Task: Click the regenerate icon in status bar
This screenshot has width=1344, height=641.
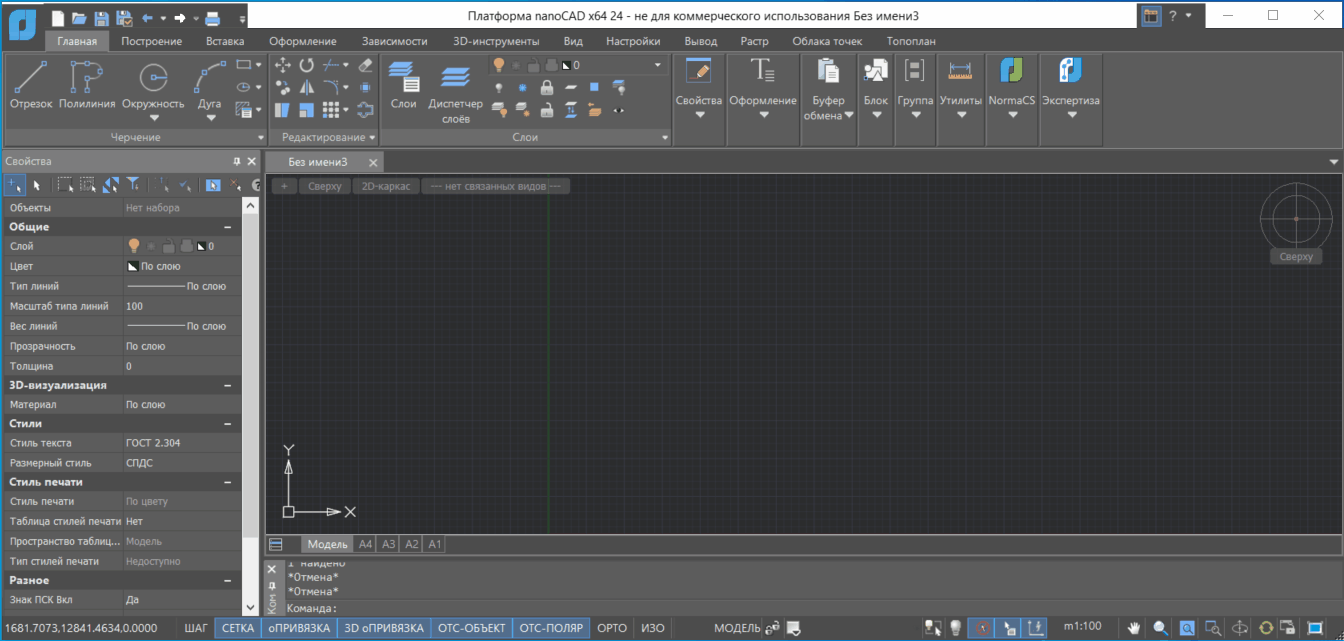Action: (1266, 628)
